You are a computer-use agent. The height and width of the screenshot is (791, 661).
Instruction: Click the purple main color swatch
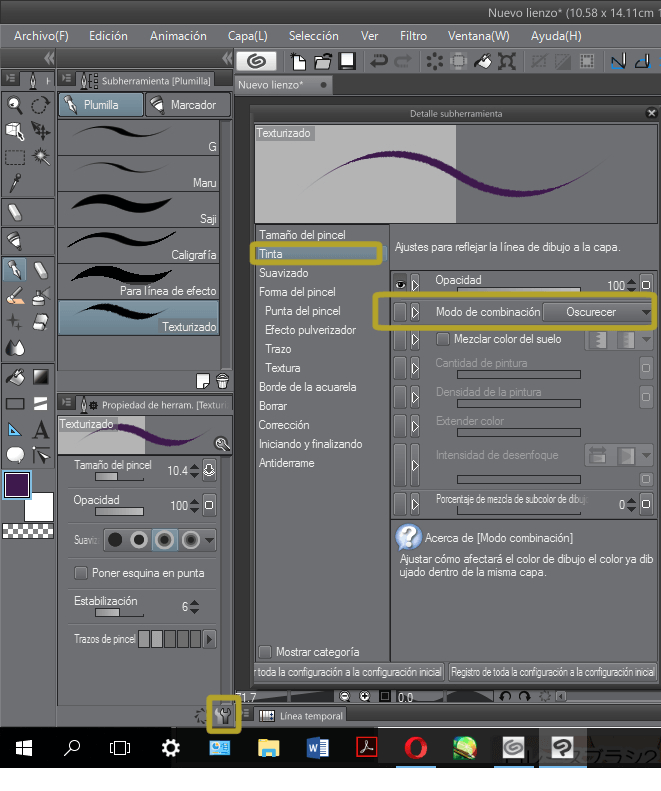click(17, 485)
